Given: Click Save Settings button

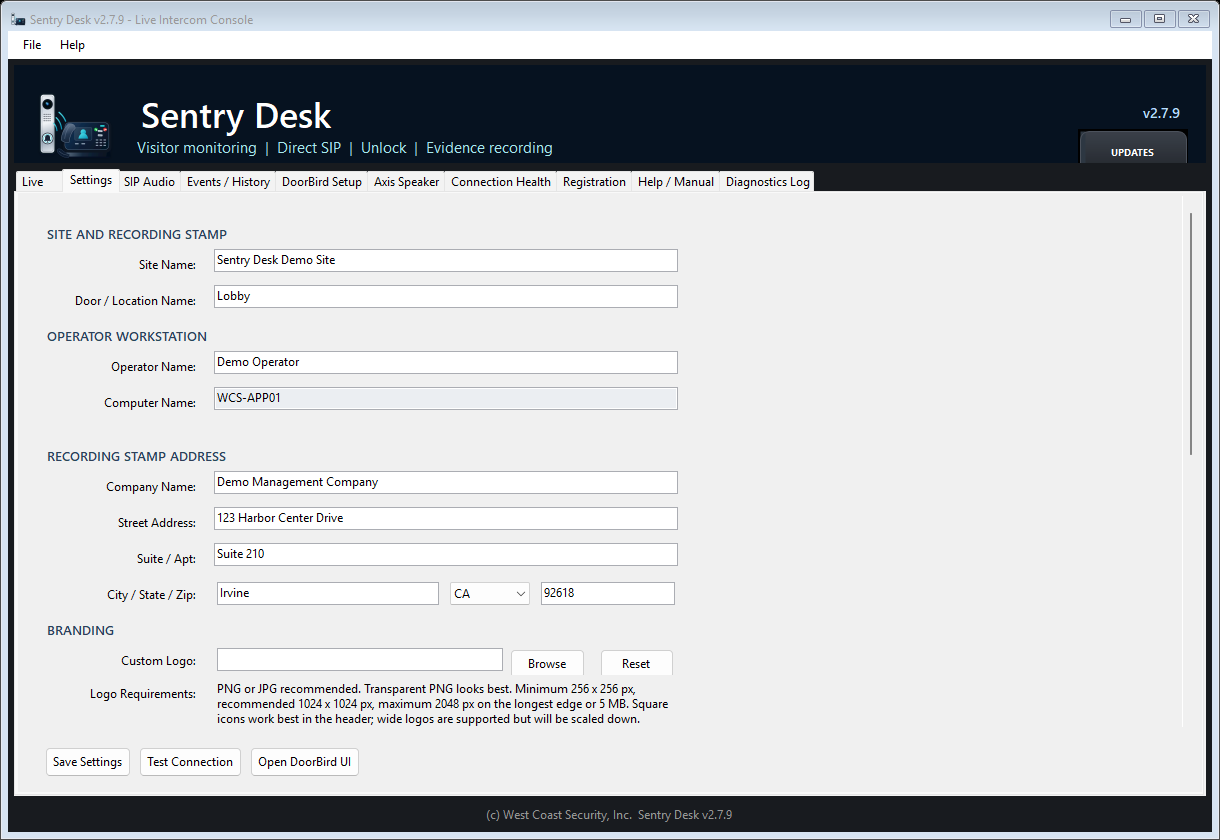Looking at the screenshot, I should 88,762.
